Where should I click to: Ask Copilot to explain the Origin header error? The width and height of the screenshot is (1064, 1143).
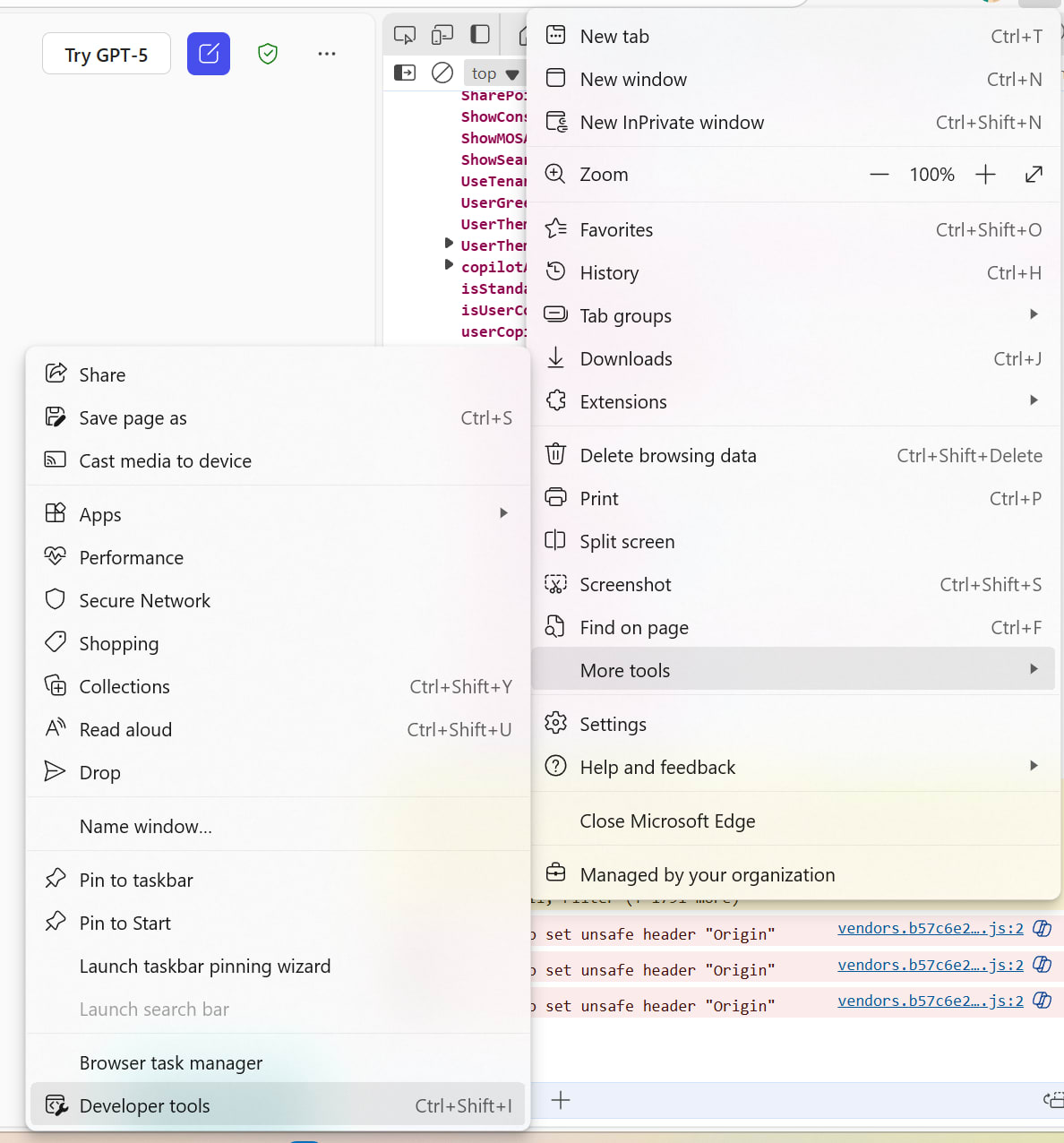1042,929
